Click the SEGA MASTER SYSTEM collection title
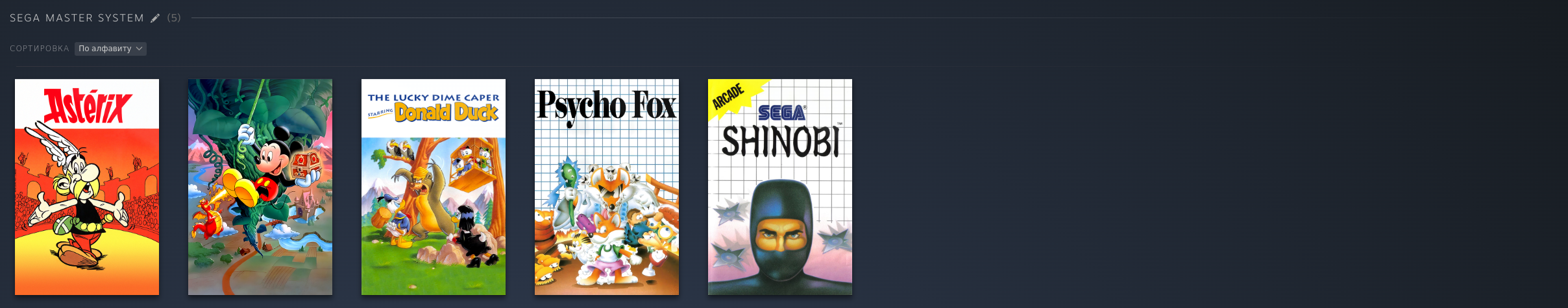This screenshot has width=1568, height=308. pyautogui.click(x=77, y=18)
